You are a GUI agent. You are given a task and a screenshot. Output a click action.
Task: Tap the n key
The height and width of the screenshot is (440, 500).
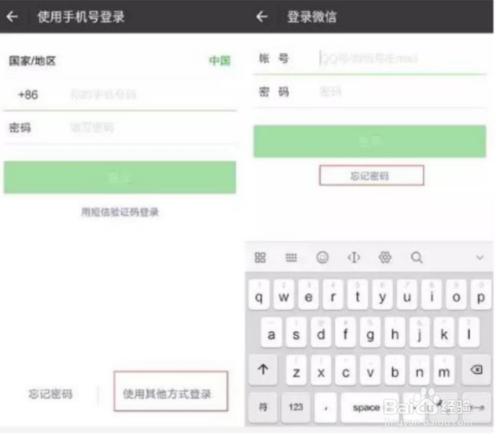pyautogui.click(x=420, y=371)
